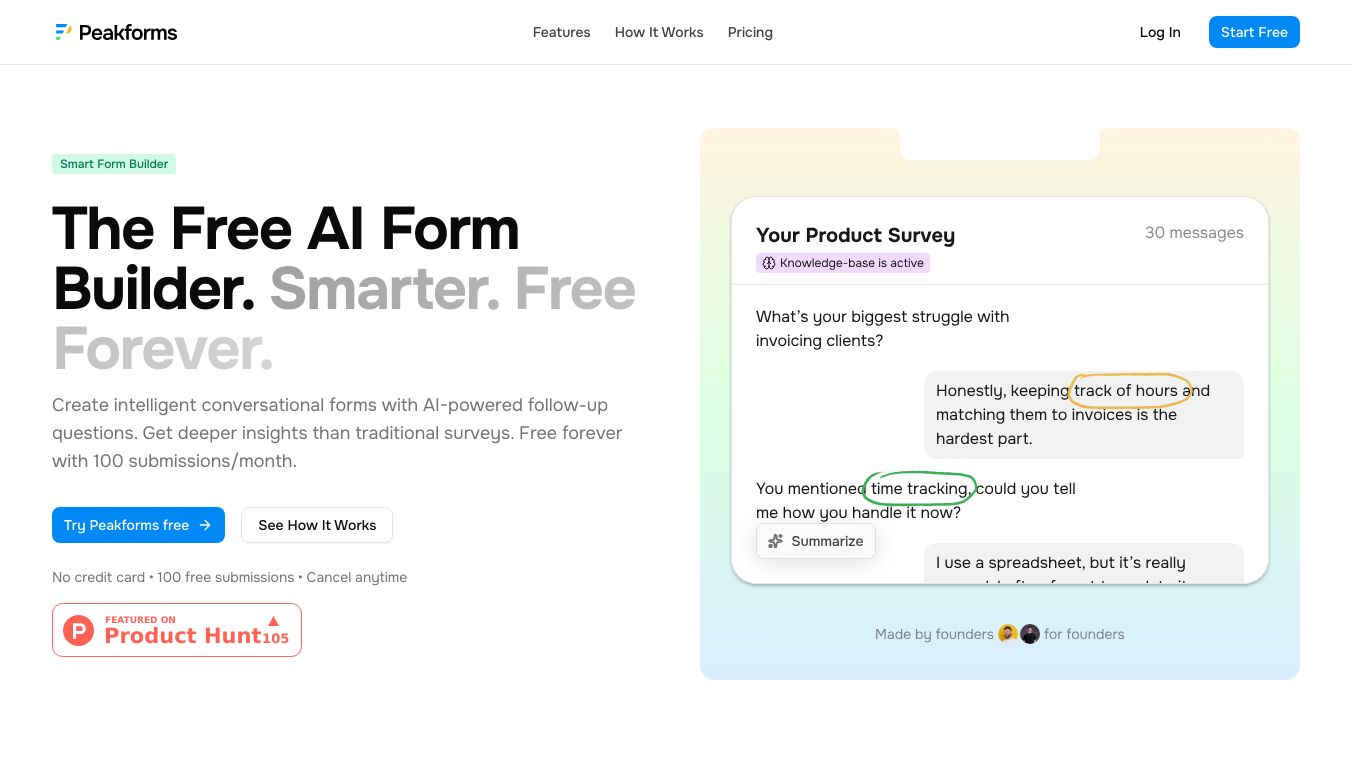Click the Product Hunt 105 upvote count
This screenshot has width=1352, height=760.
[275, 638]
